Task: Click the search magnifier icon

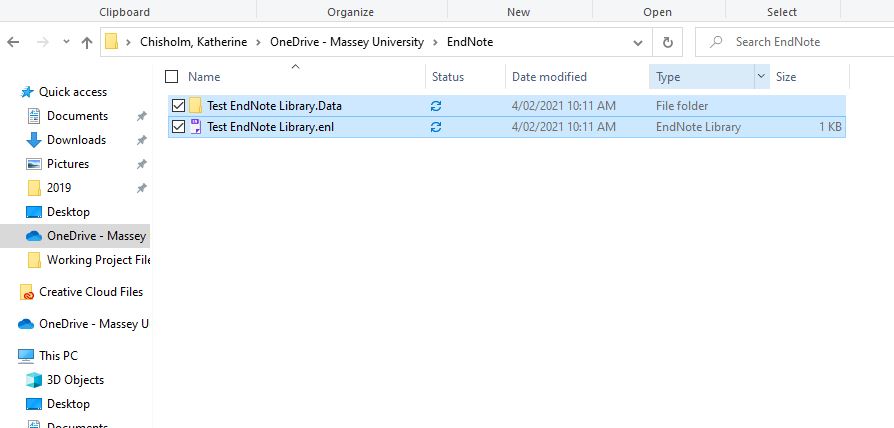Action: (716, 42)
